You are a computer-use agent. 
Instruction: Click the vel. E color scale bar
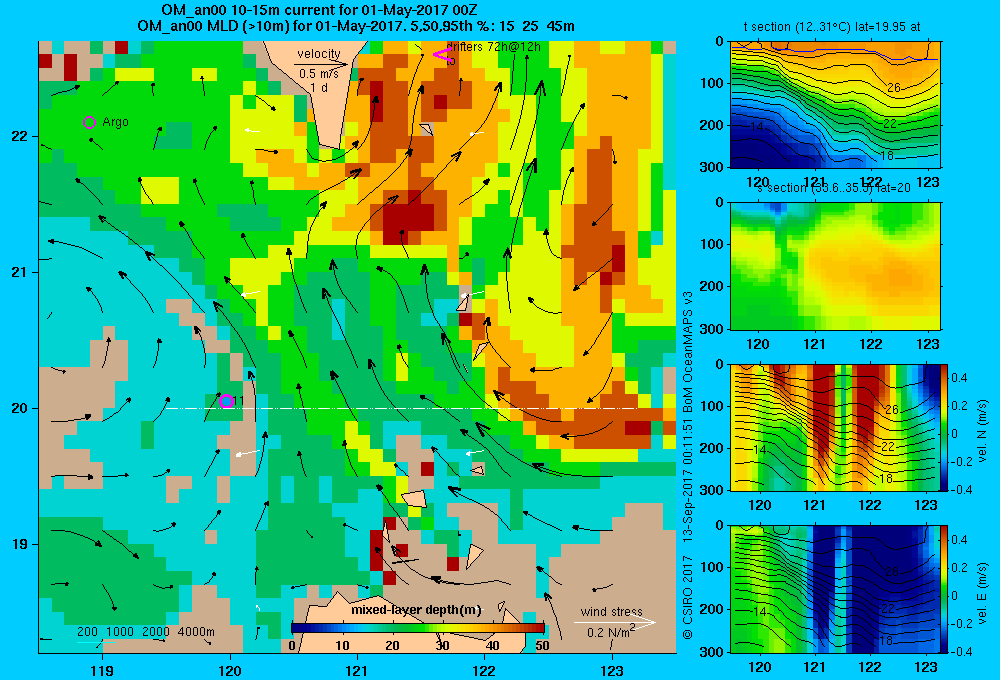tap(944, 589)
